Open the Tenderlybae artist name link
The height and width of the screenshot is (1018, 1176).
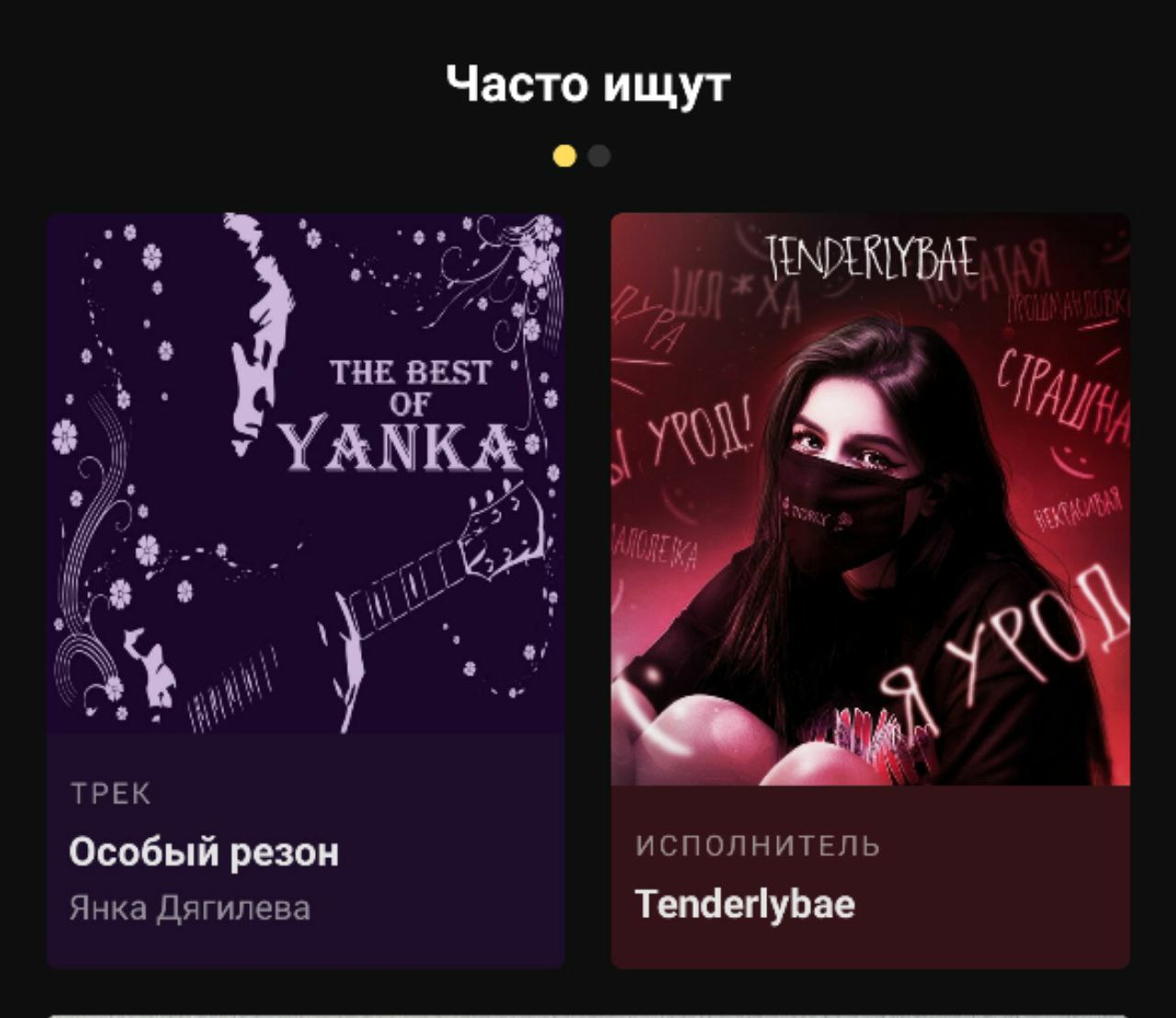tap(745, 904)
